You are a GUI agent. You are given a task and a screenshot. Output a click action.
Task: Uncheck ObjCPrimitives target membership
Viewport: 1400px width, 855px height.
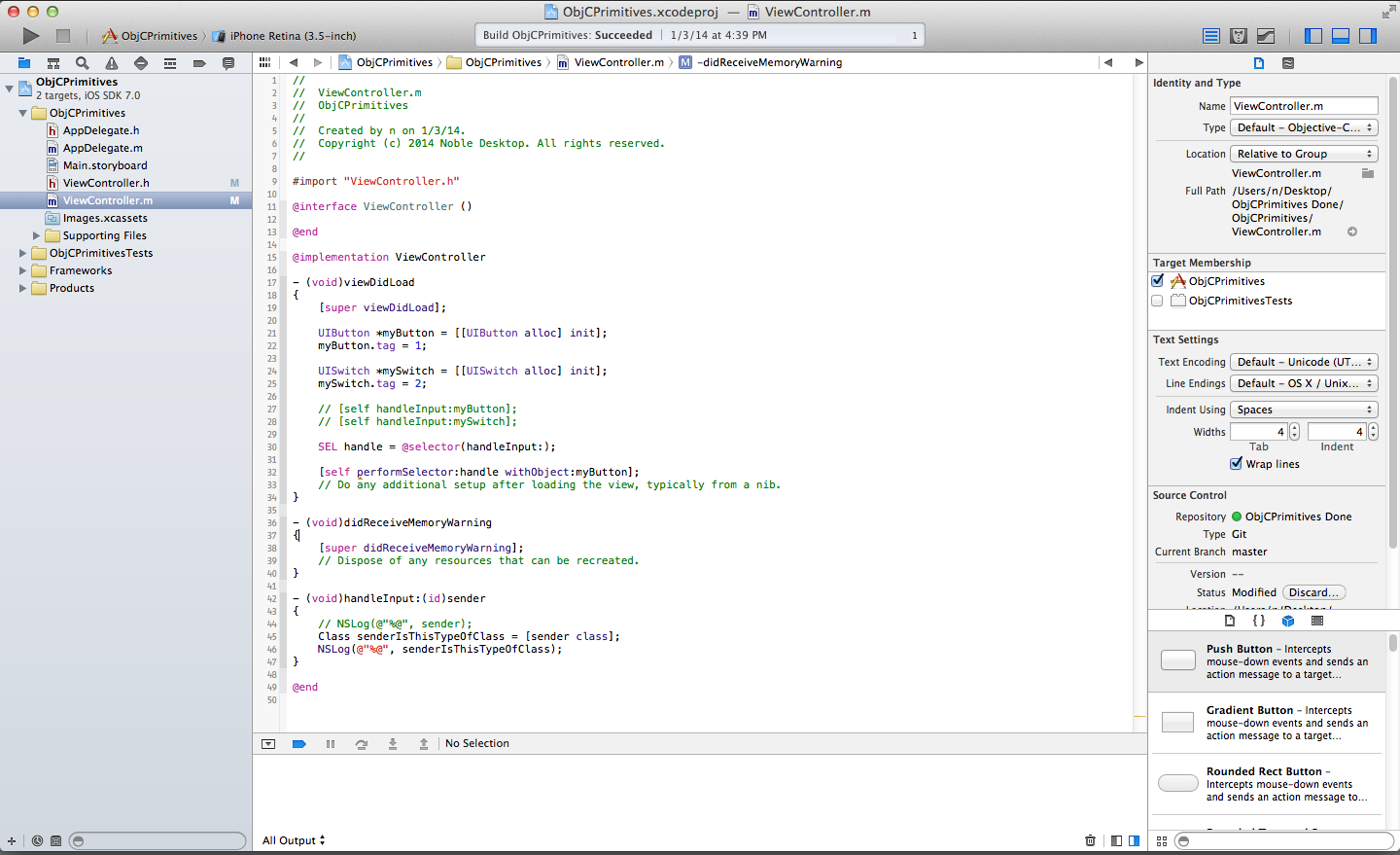(x=1158, y=281)
